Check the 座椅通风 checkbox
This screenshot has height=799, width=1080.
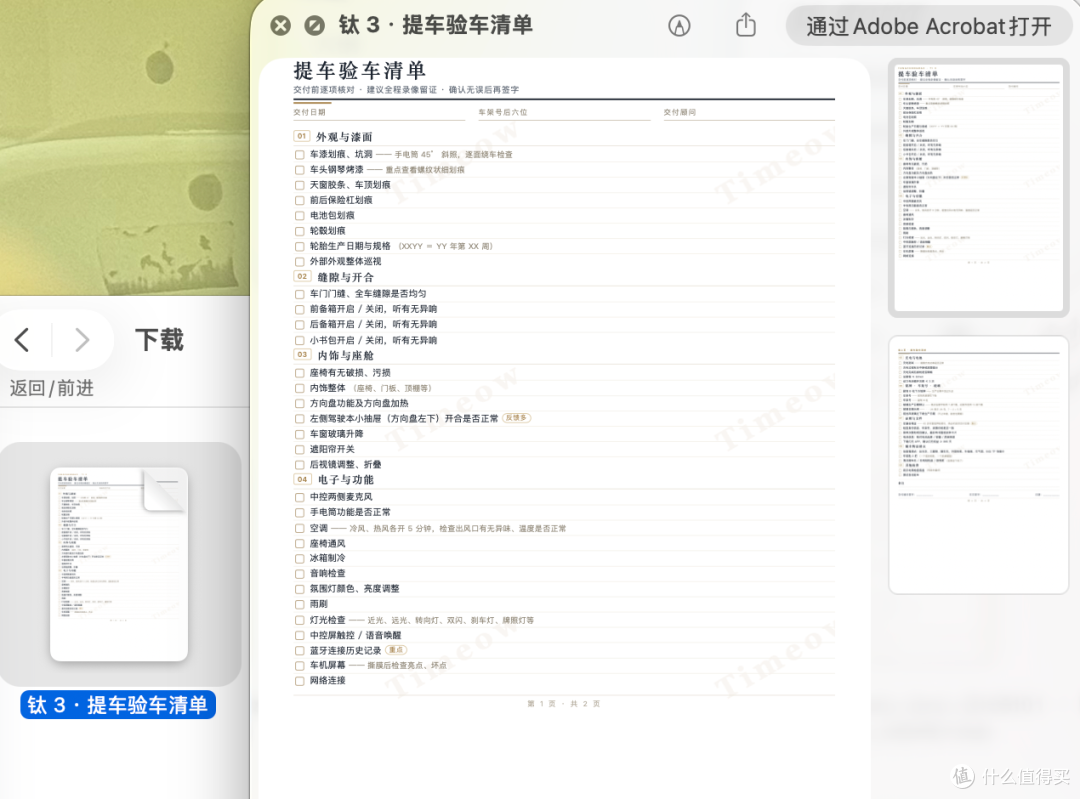(x=300, y=544)
